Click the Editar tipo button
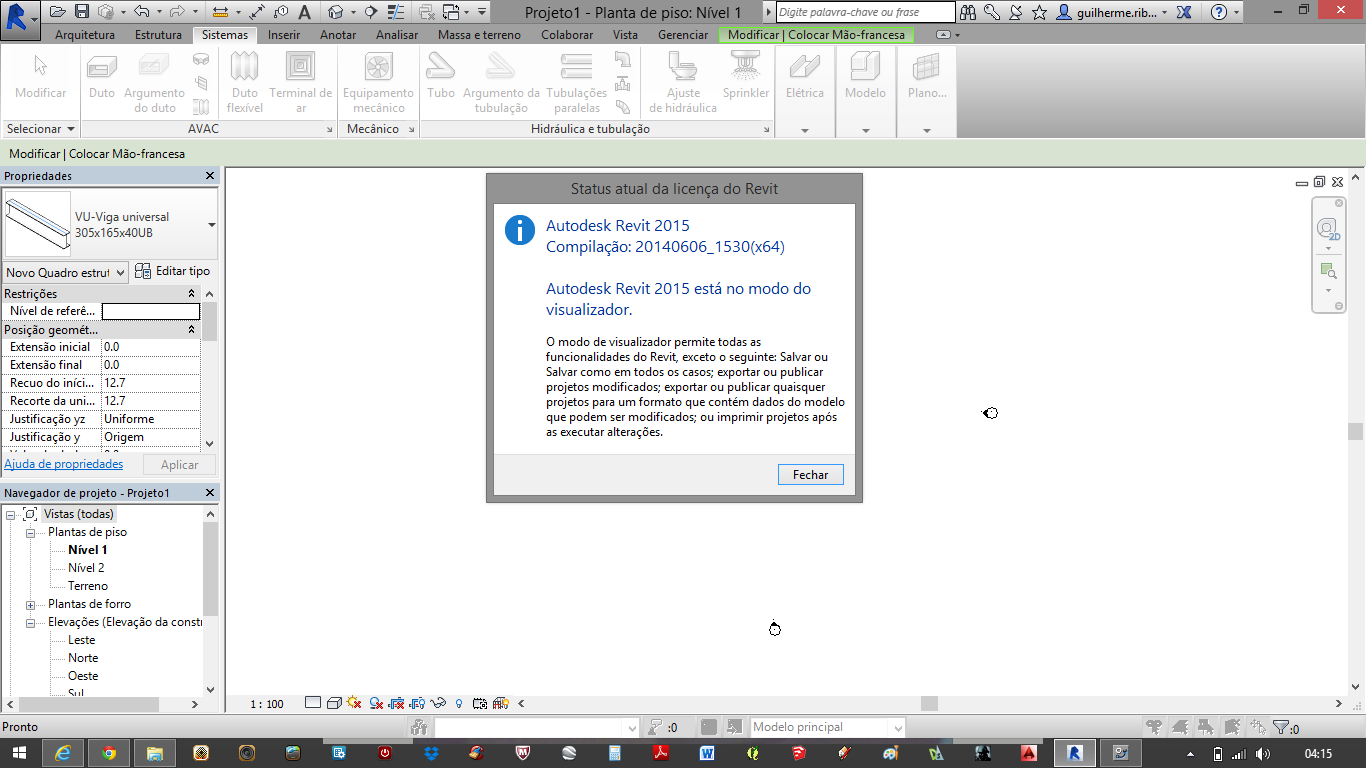 pyautogui.click(x=173, y=271)
